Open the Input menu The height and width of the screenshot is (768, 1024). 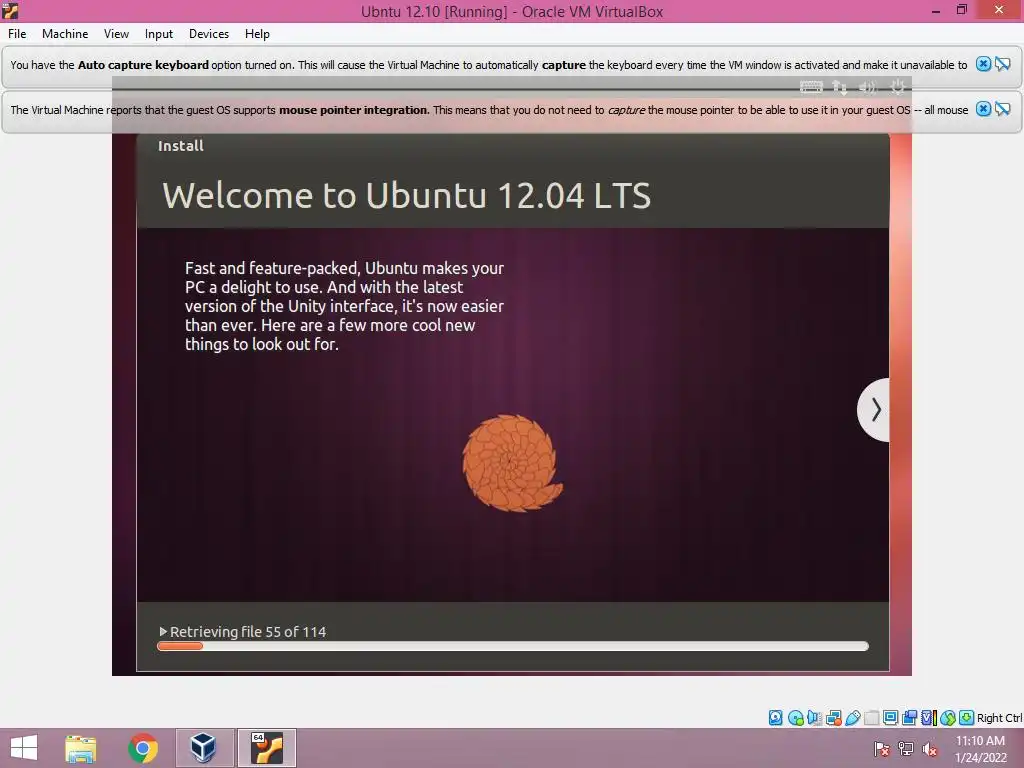click(159, 34)
